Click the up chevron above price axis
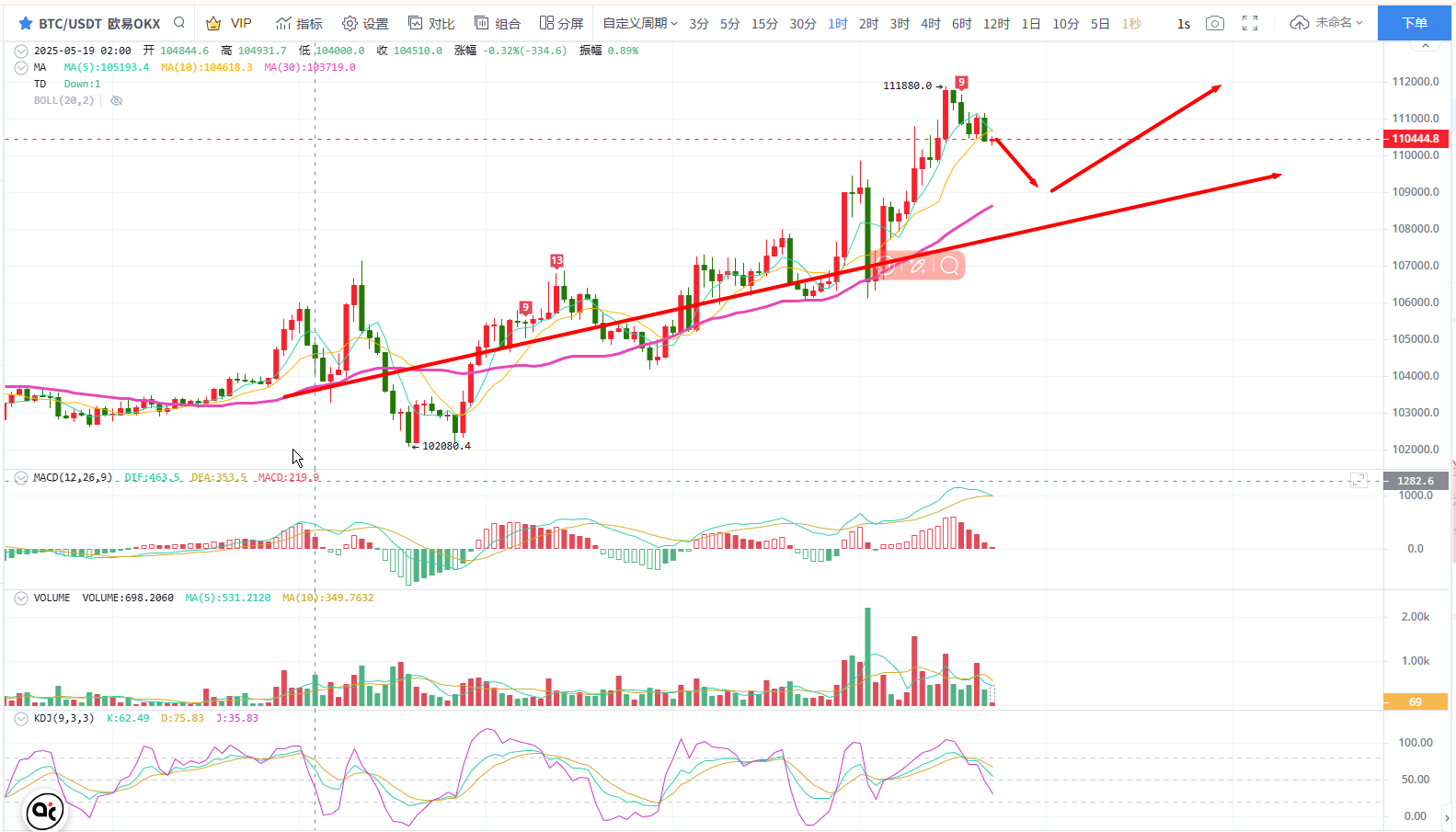The height and width of the screenshot is (832, 1456). pos(1426,45)
